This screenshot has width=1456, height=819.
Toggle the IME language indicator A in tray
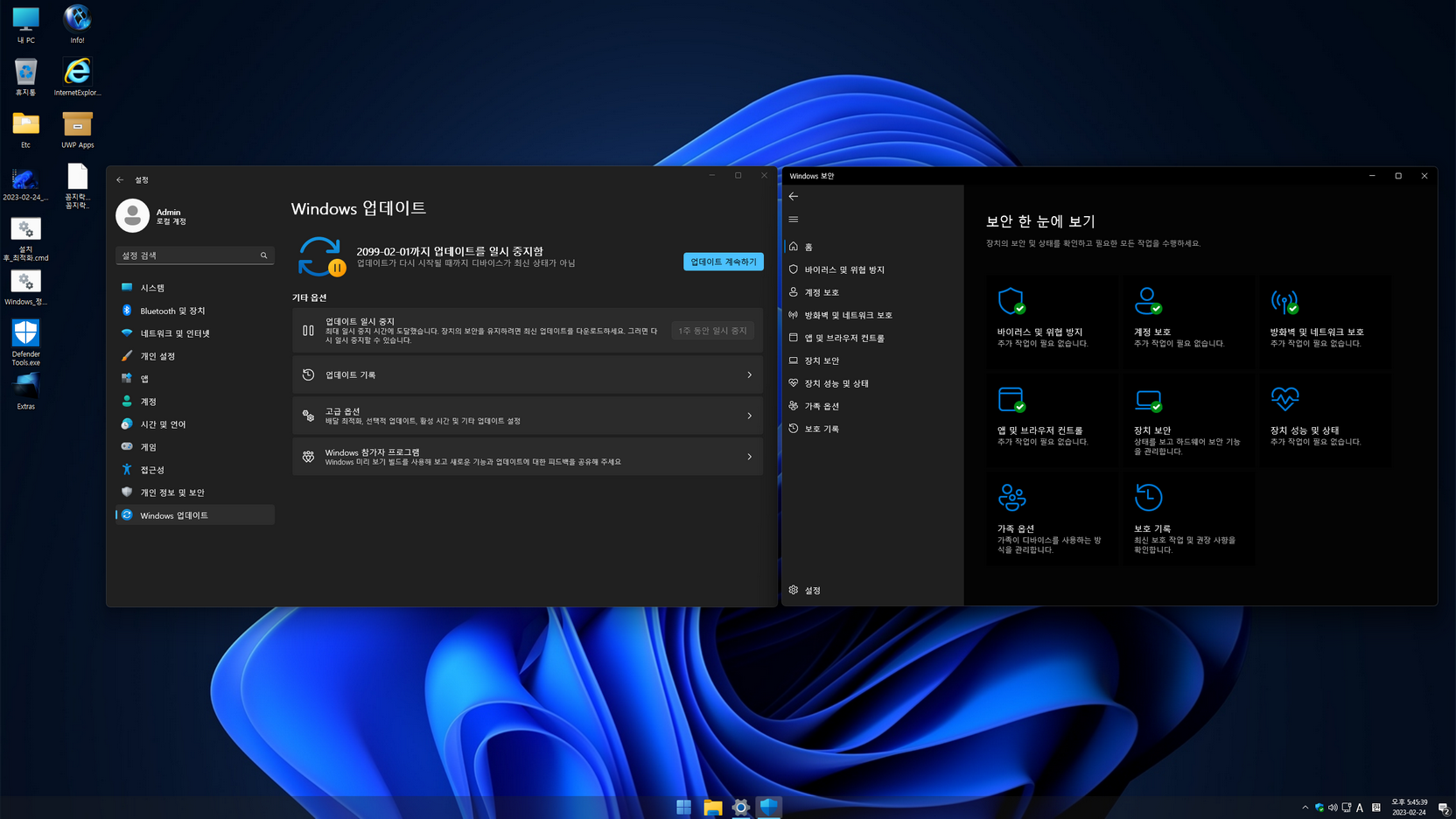(x=1360, y=808)
